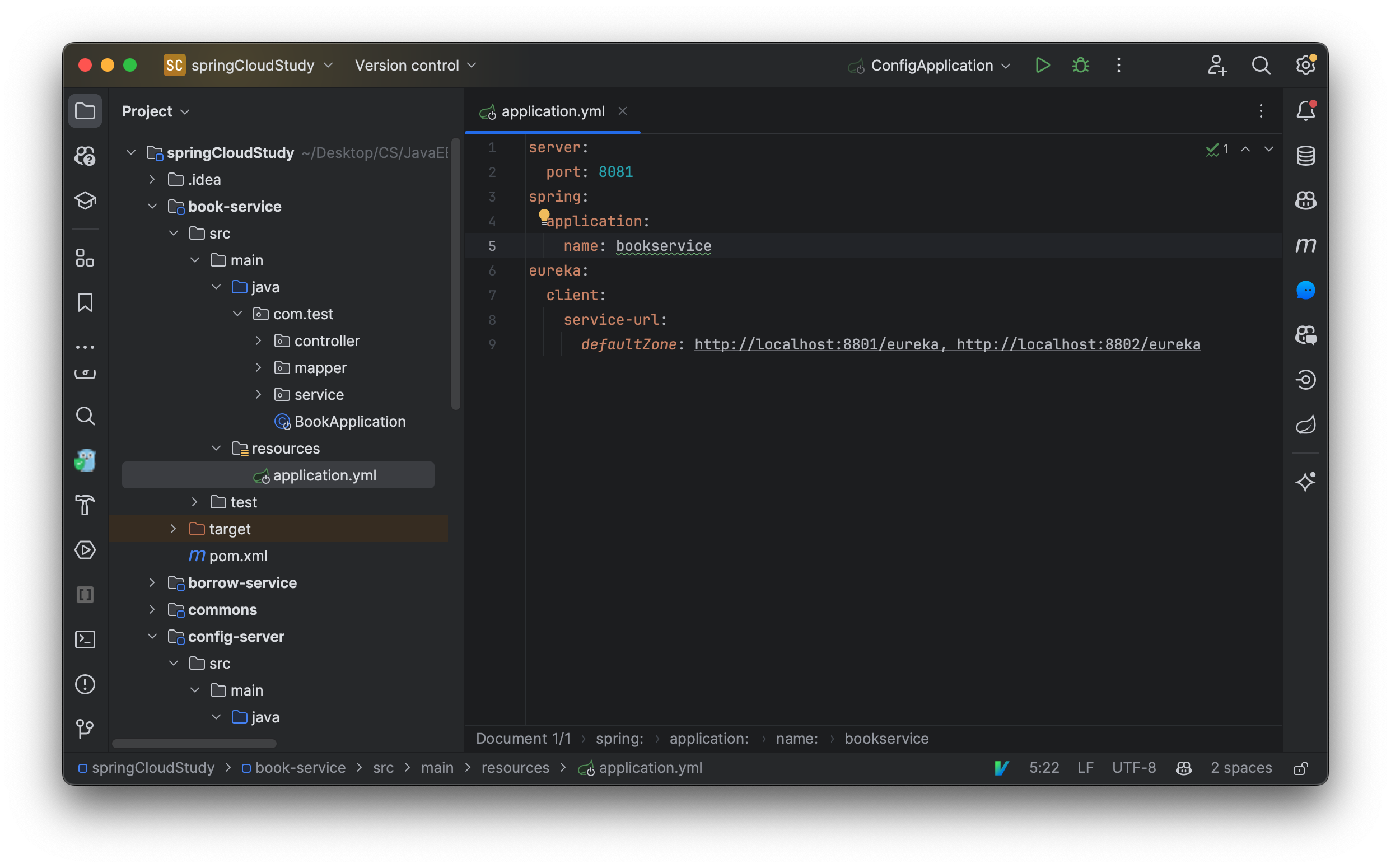The width and height of the screenshot is (1391, 868).
Task: Click the Notifications bell icon top right
Action: 1306,111
